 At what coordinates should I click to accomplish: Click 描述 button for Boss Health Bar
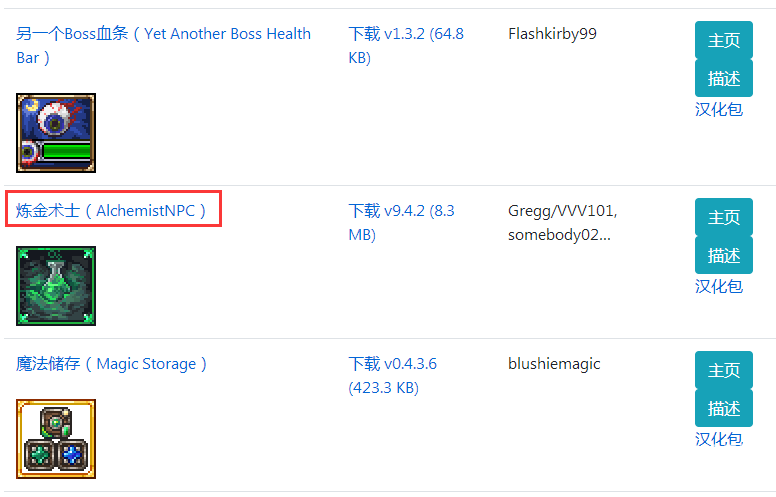[x=724, y=78]
